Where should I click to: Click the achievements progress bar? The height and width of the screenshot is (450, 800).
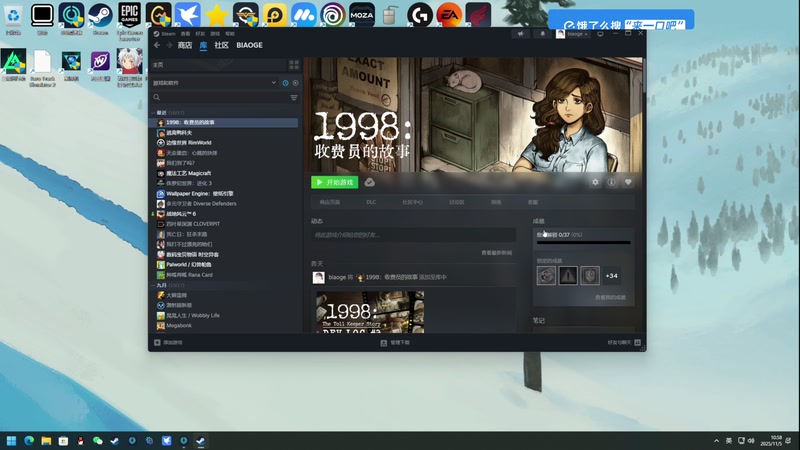[x=584, y=242]
